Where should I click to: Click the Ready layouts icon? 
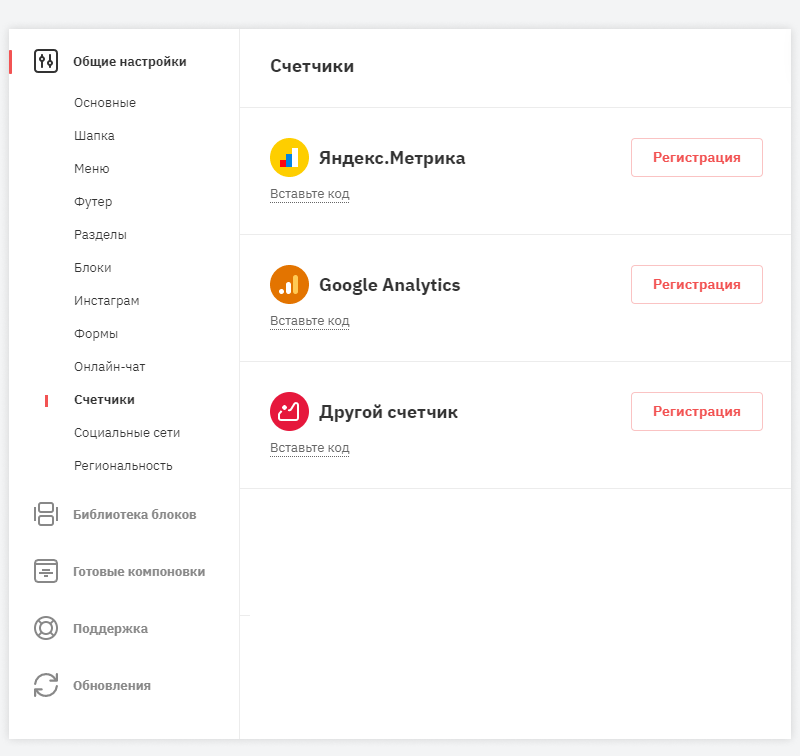(x=46, y=571)
